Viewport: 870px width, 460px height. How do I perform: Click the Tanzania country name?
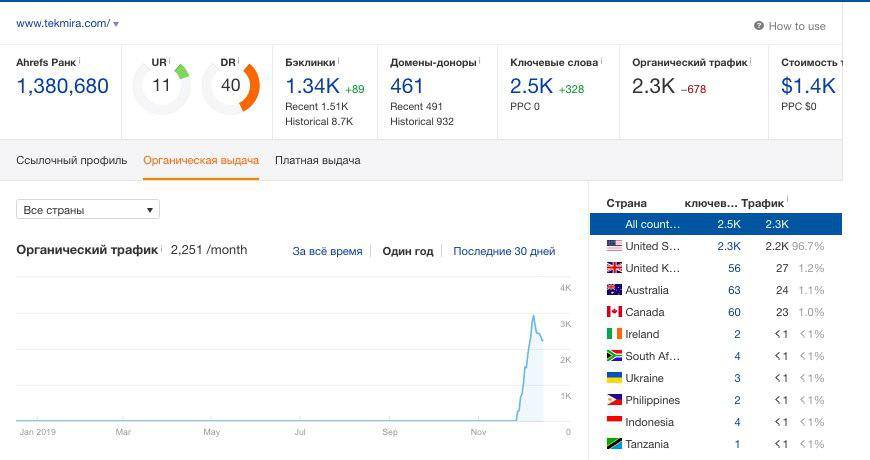[647, 444]
